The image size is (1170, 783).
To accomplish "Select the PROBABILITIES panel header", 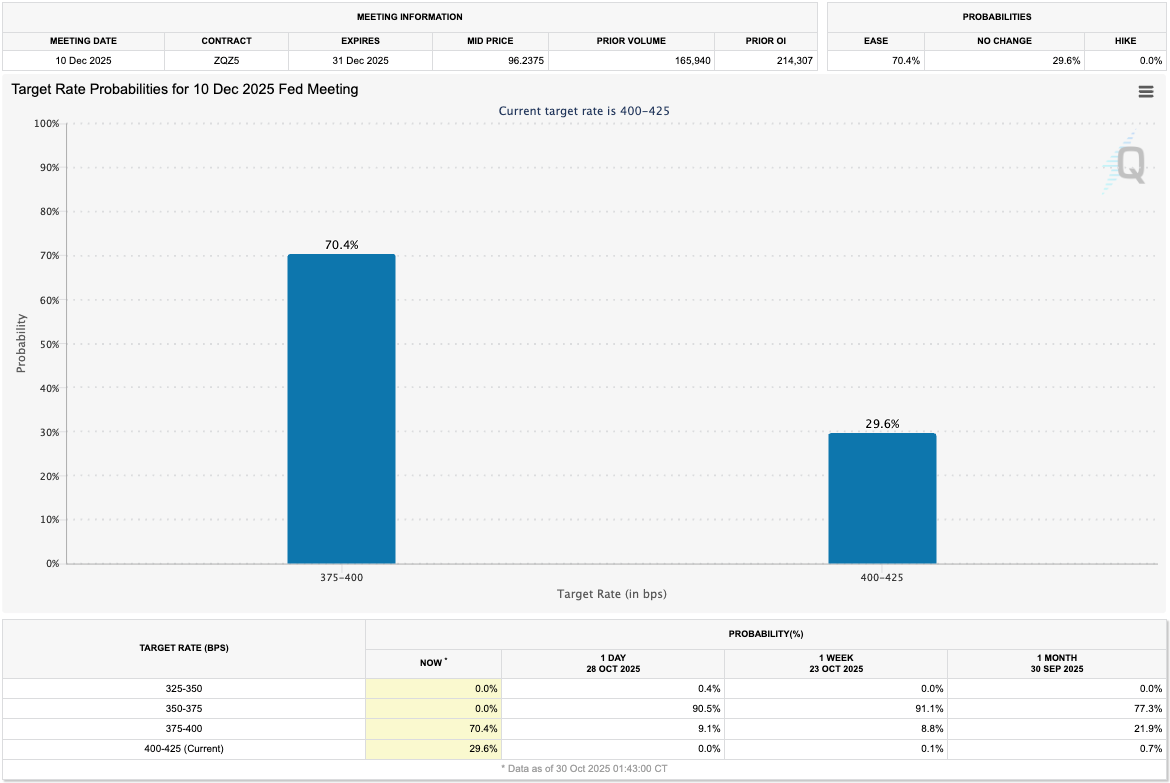I will tap(997, 17).
